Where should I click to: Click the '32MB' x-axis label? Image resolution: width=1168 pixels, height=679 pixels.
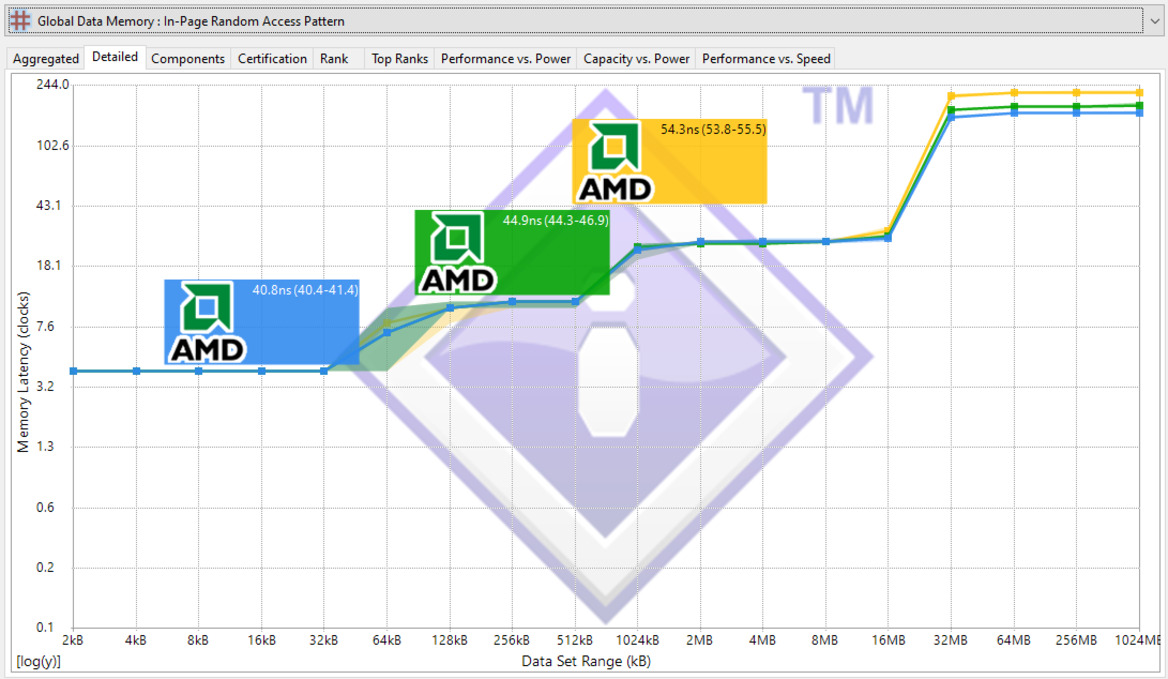tap(950, 640)
